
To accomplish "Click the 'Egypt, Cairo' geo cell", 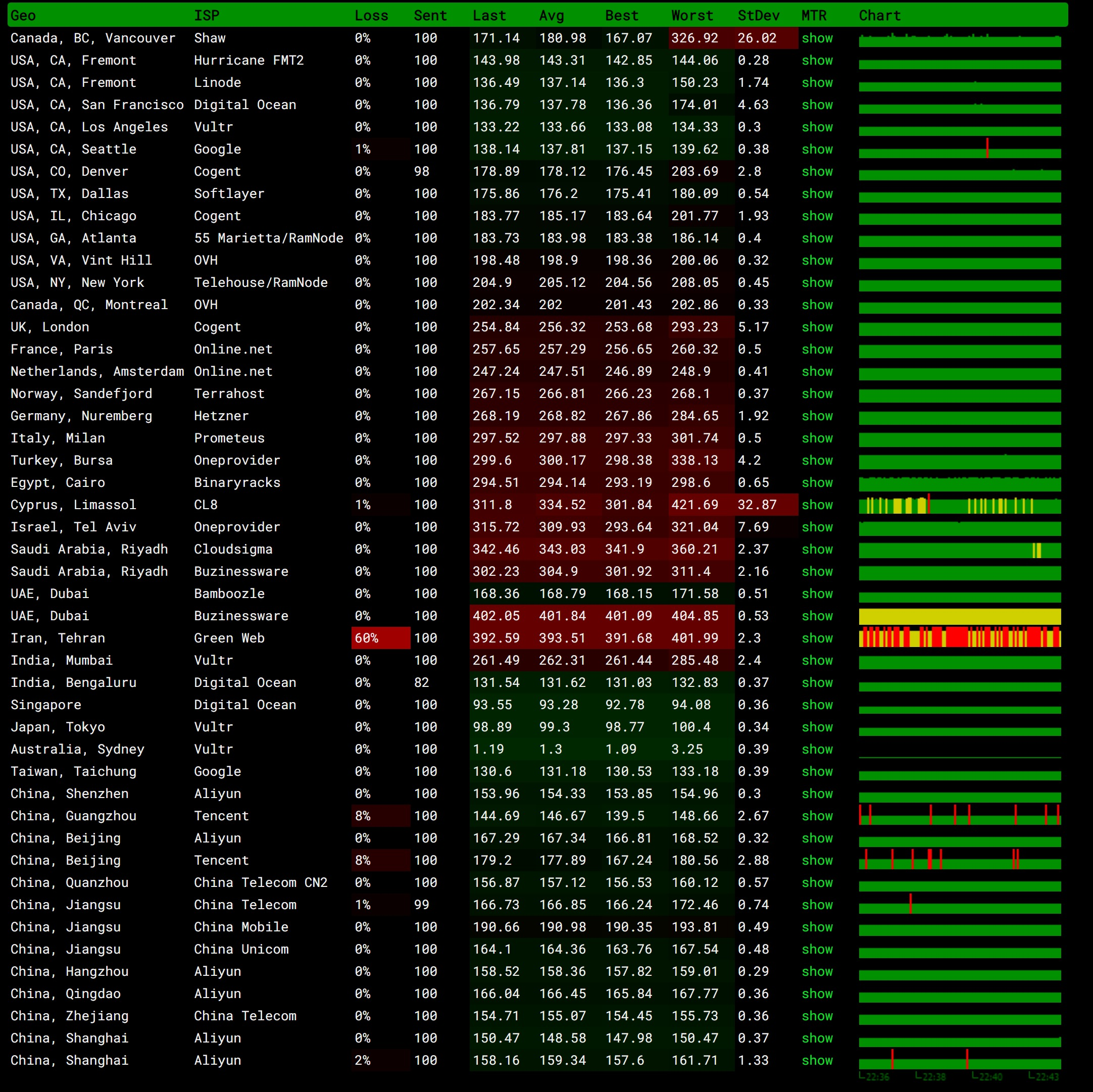I will 58,483.
